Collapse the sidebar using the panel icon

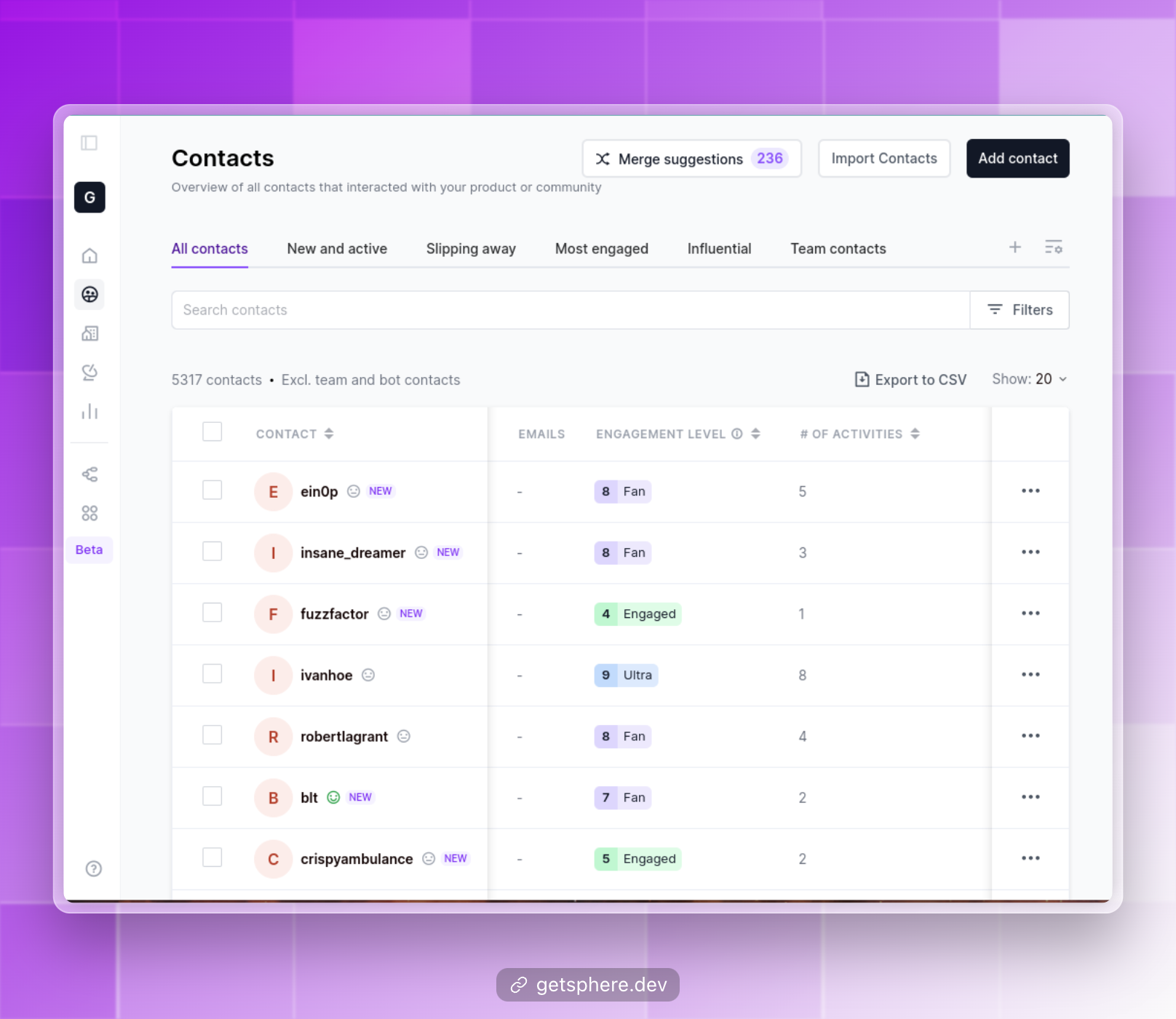89,143
